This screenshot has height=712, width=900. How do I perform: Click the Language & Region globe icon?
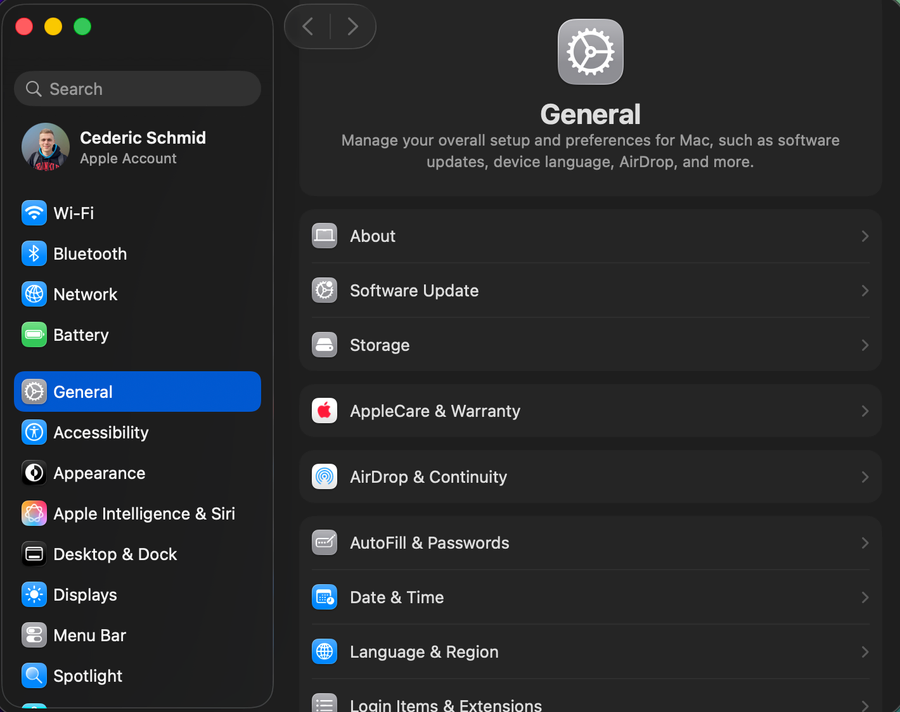tap(324, 652)
